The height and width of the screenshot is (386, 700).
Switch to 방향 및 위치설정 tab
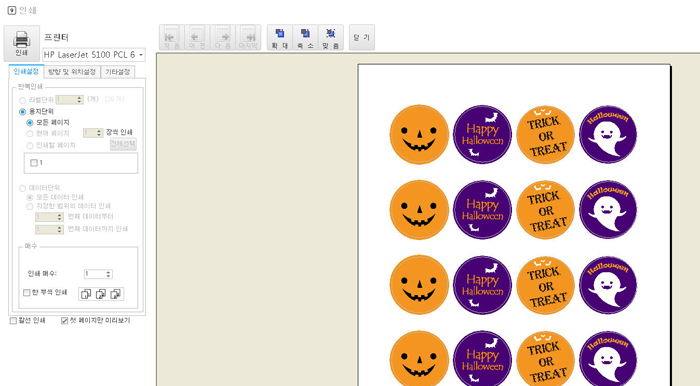tap(72, 72)
